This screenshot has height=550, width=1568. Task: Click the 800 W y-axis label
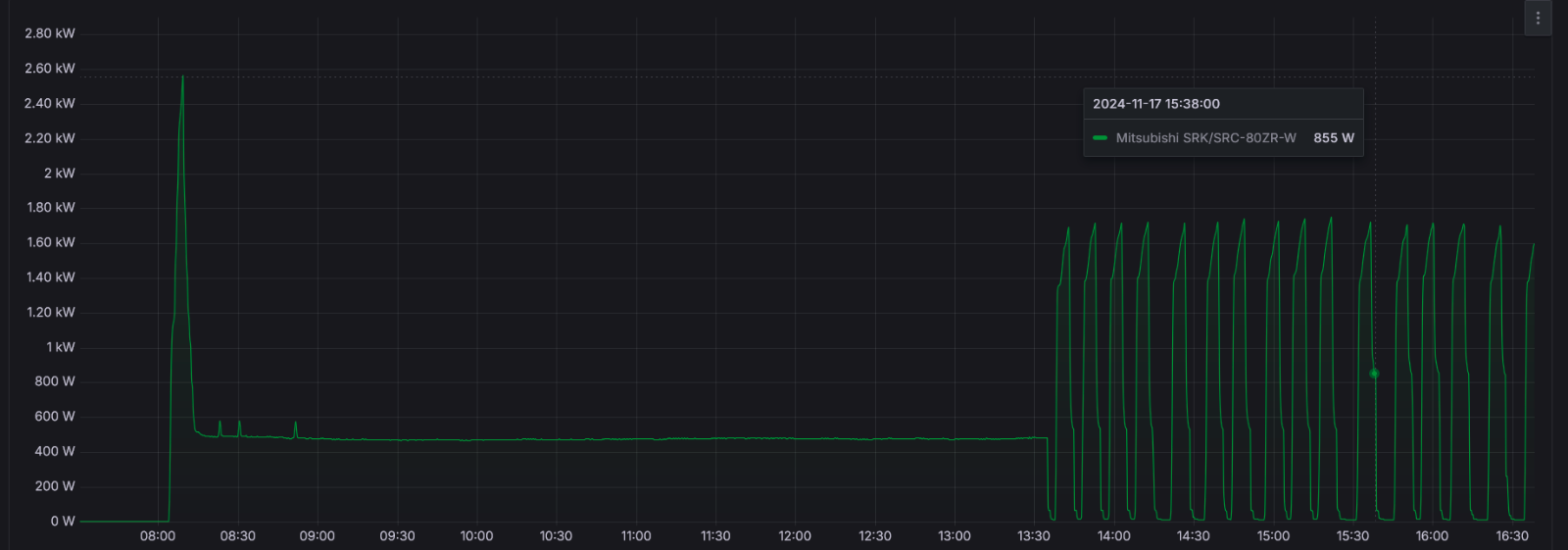55,381
